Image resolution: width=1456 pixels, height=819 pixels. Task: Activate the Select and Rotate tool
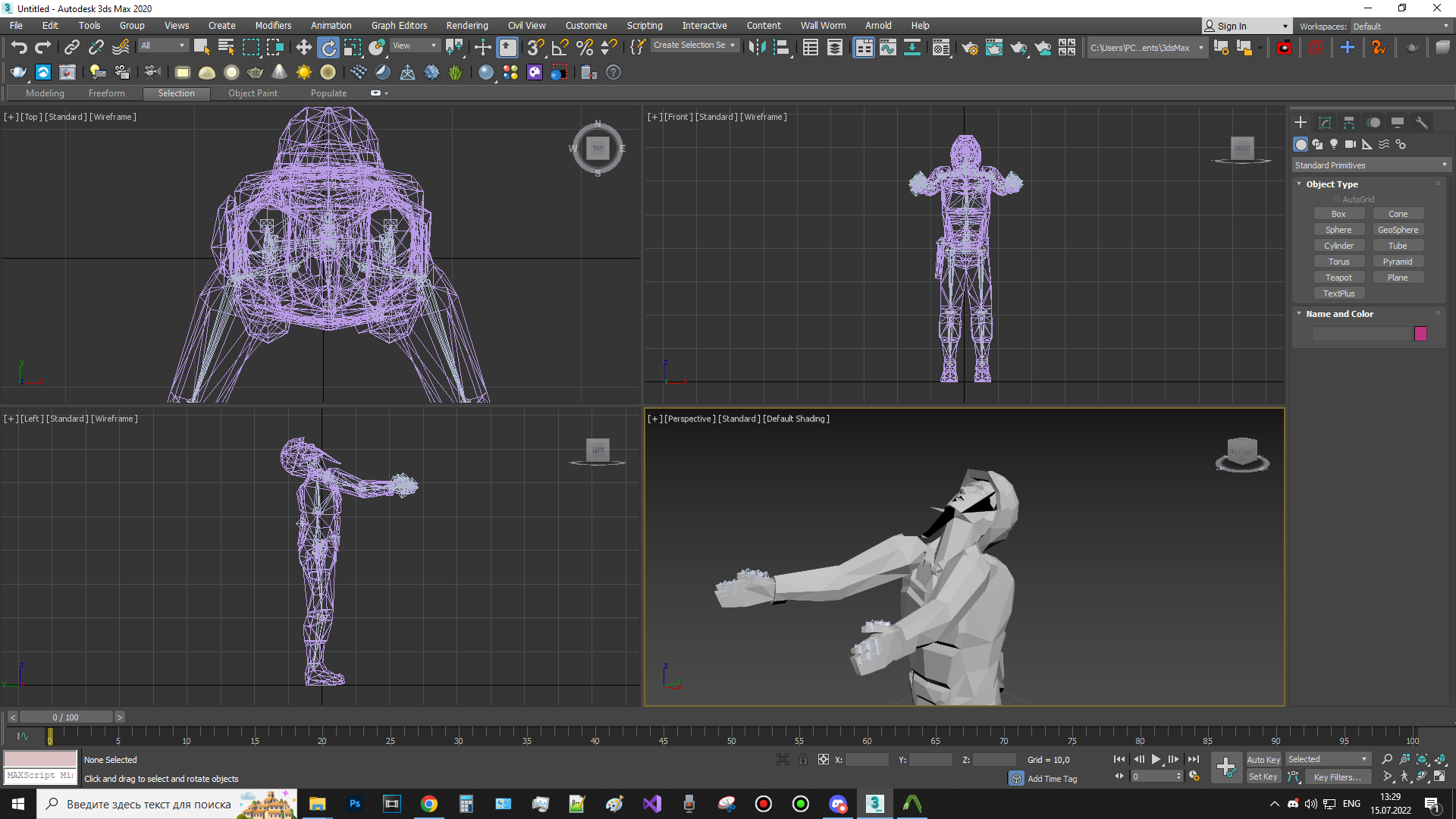328,48
